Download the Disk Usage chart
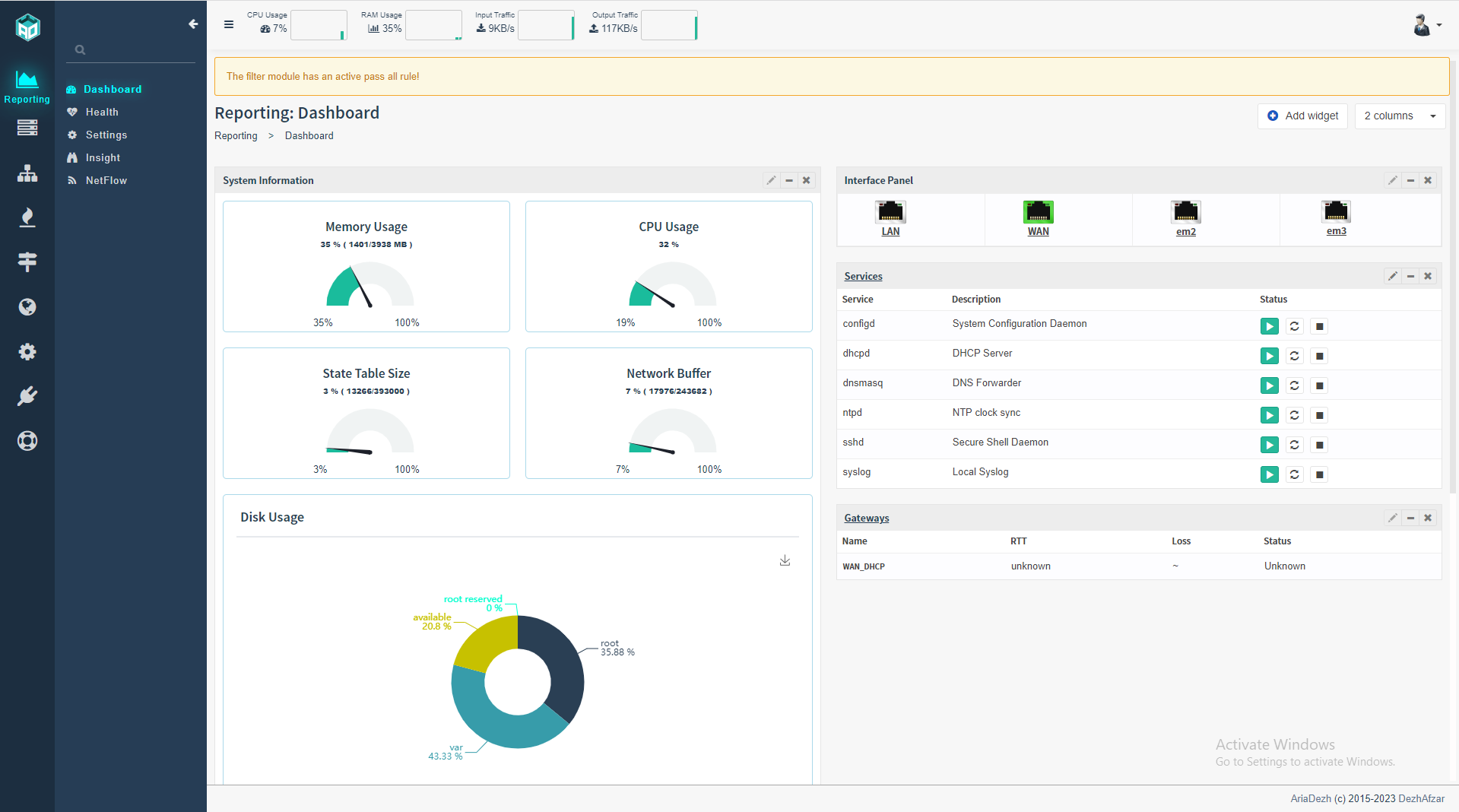 785,561
